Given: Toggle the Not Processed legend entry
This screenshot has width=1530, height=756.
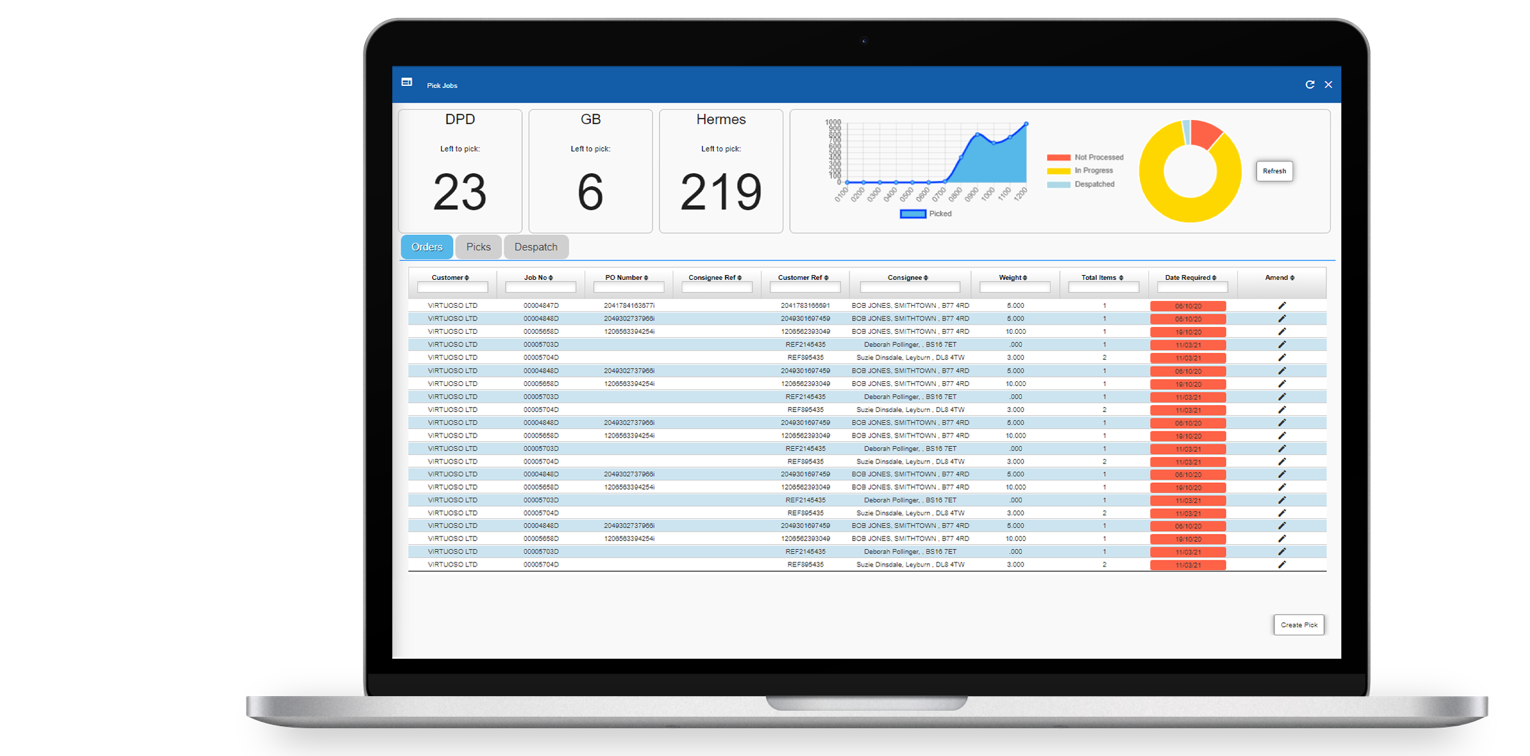Looking at the screenshot, I should pos(1090,156).
